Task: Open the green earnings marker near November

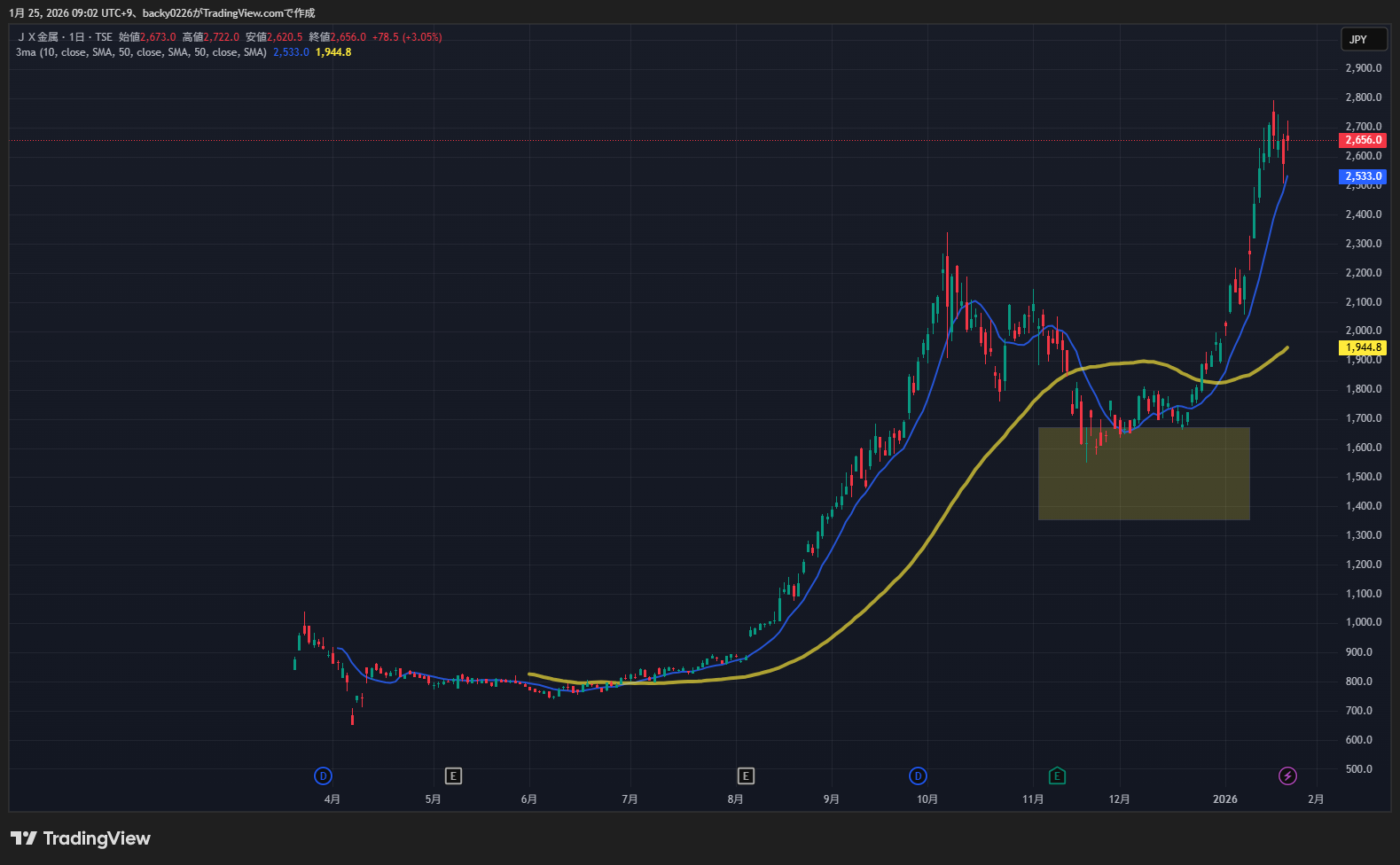Action: pos(1057,776)
